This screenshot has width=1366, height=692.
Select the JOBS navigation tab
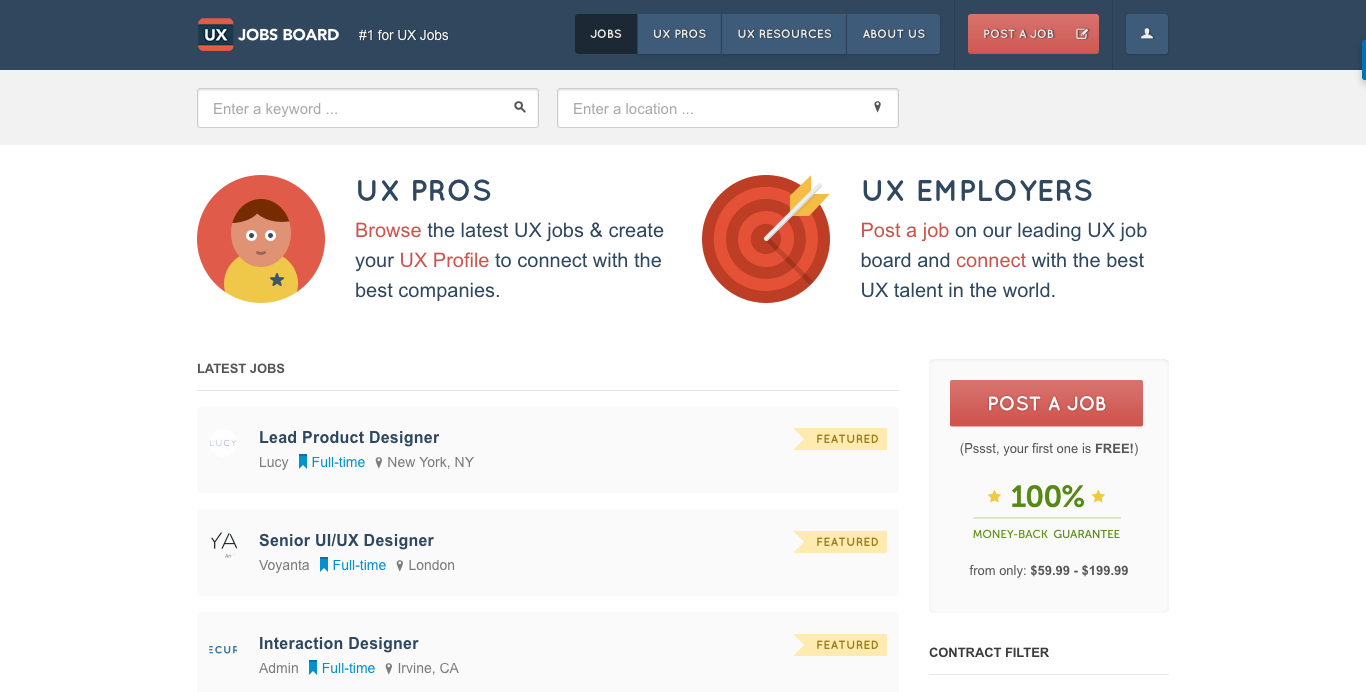605,33
